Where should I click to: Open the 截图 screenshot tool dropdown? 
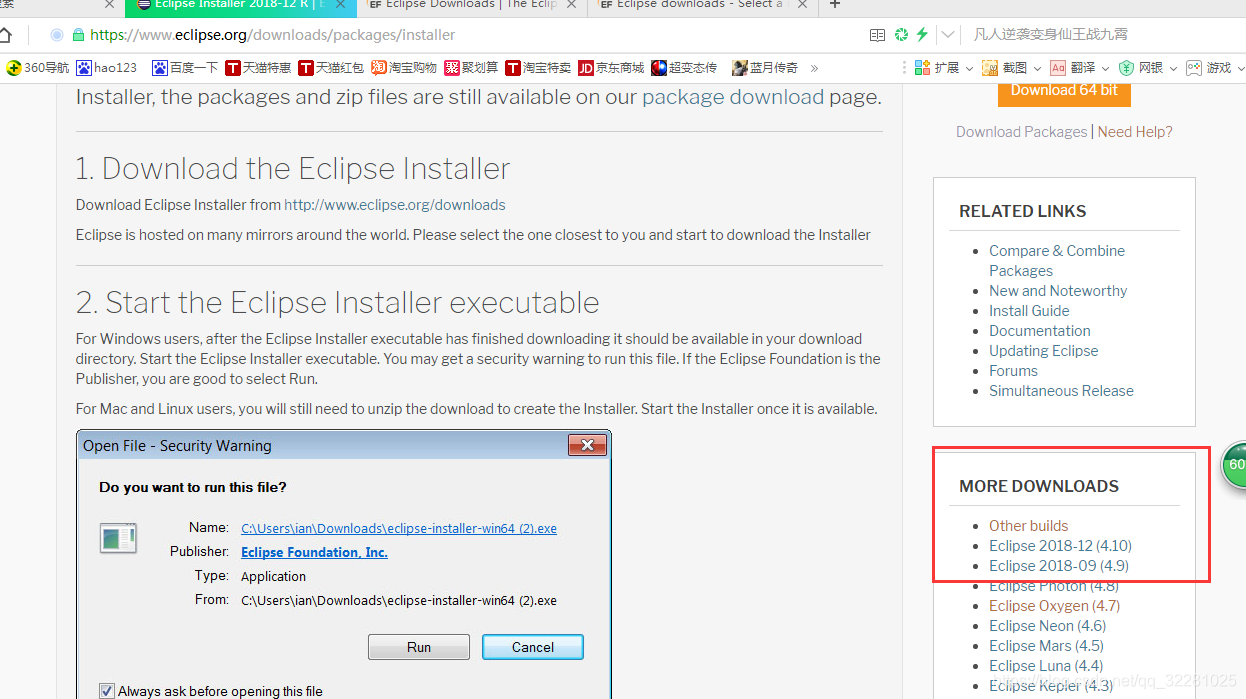(x=1011, y=68)
